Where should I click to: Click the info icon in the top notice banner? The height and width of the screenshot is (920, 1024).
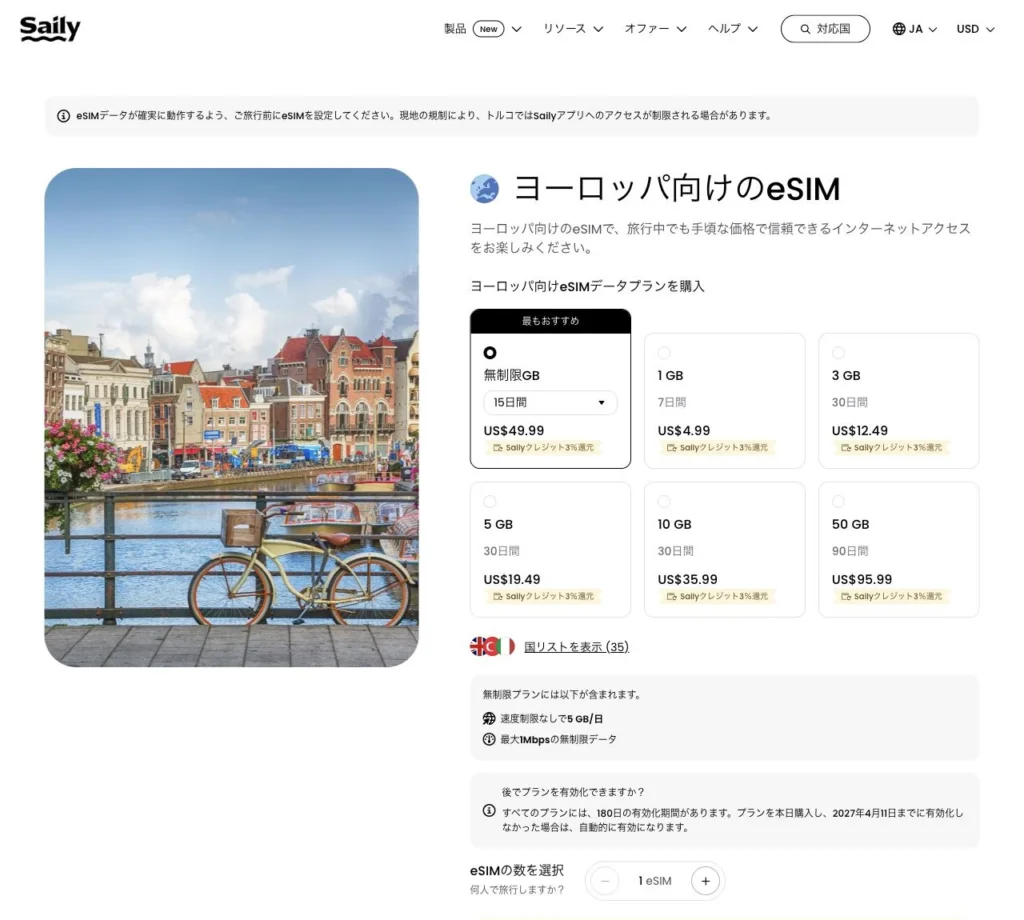[63, 116]
